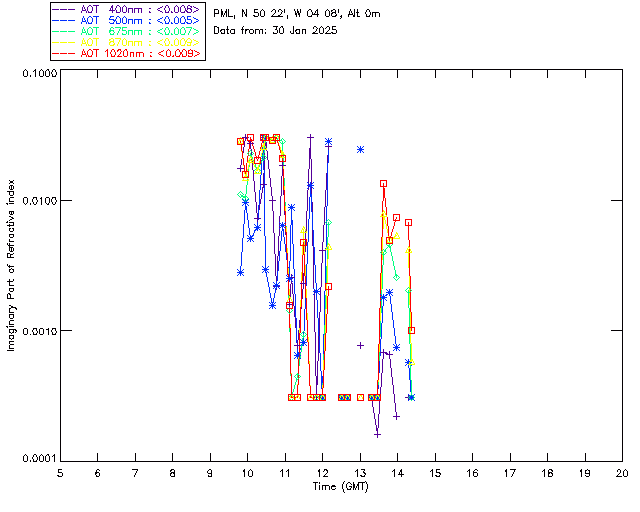The image size is (640, 512).
Task: Click the x-axis tick label 5
Action: tap(60, 473)
